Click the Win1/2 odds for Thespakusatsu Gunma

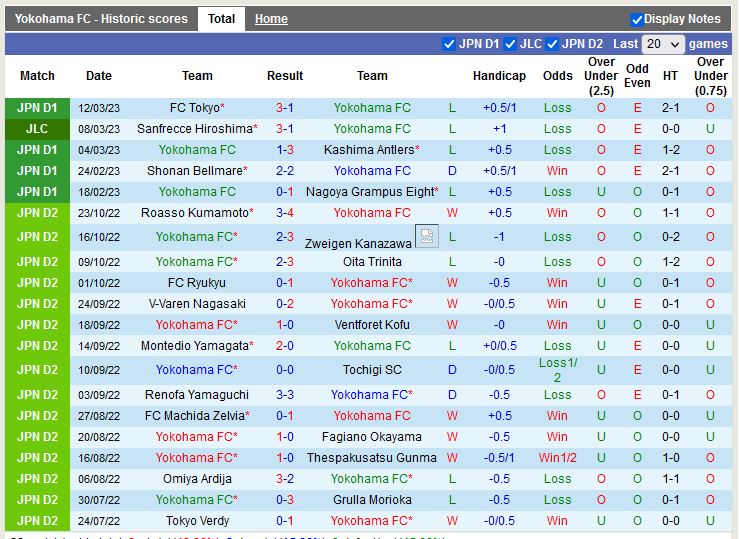558,458
